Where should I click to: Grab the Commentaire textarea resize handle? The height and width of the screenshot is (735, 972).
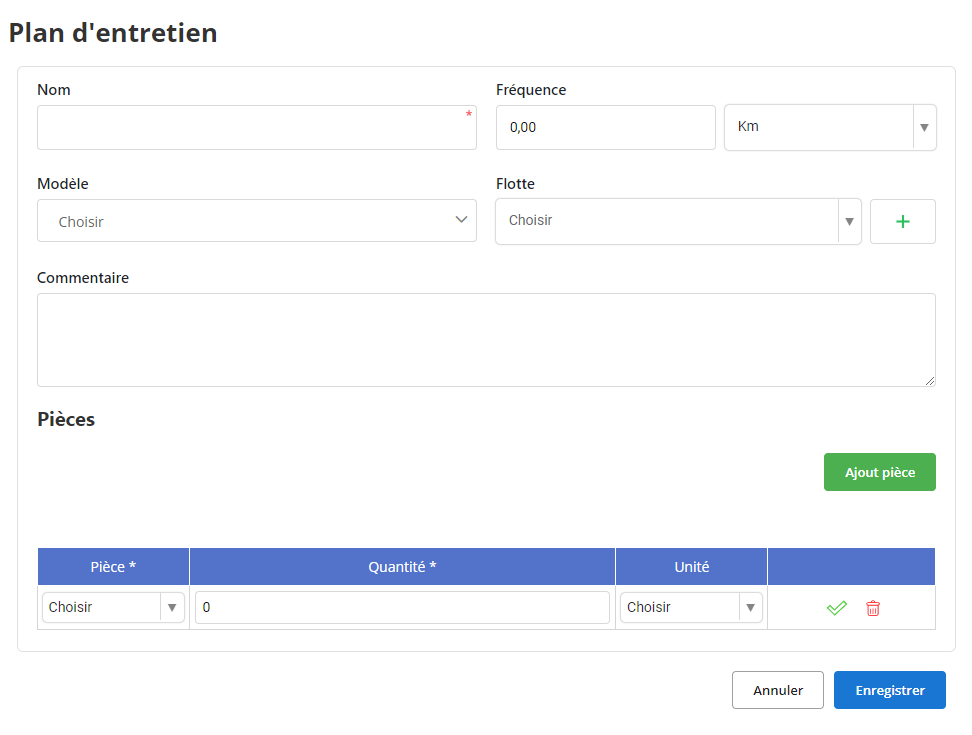[x=930, y=381]
